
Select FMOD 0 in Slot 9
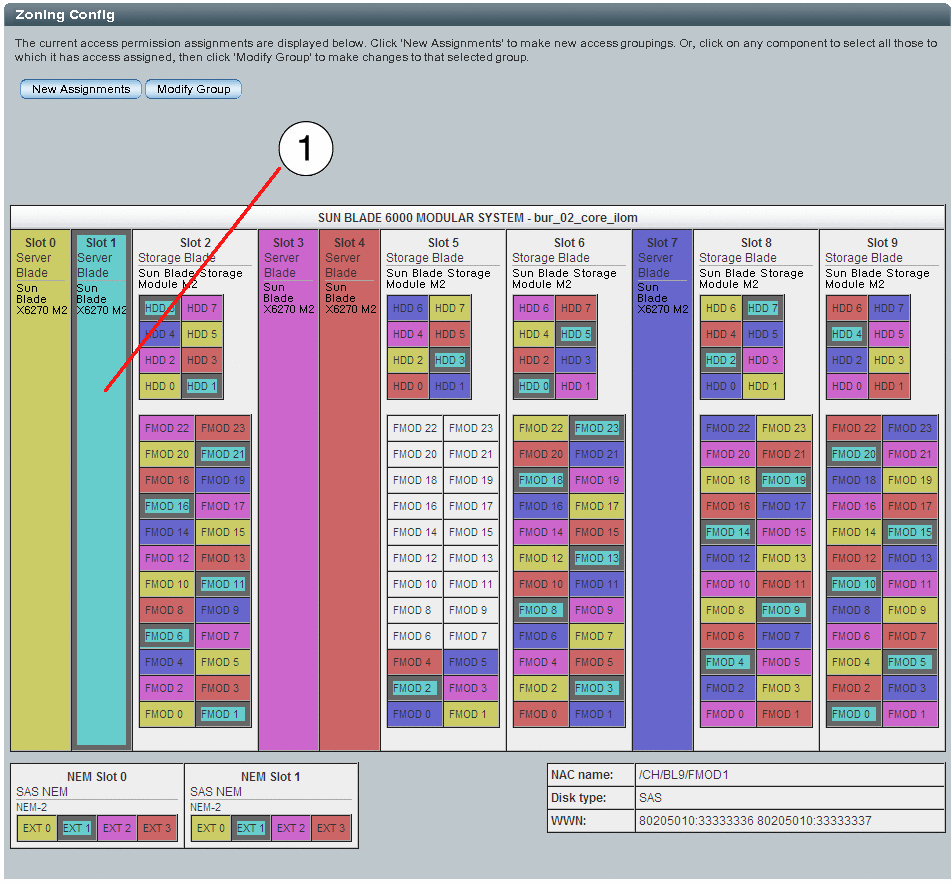pos(854,714)
